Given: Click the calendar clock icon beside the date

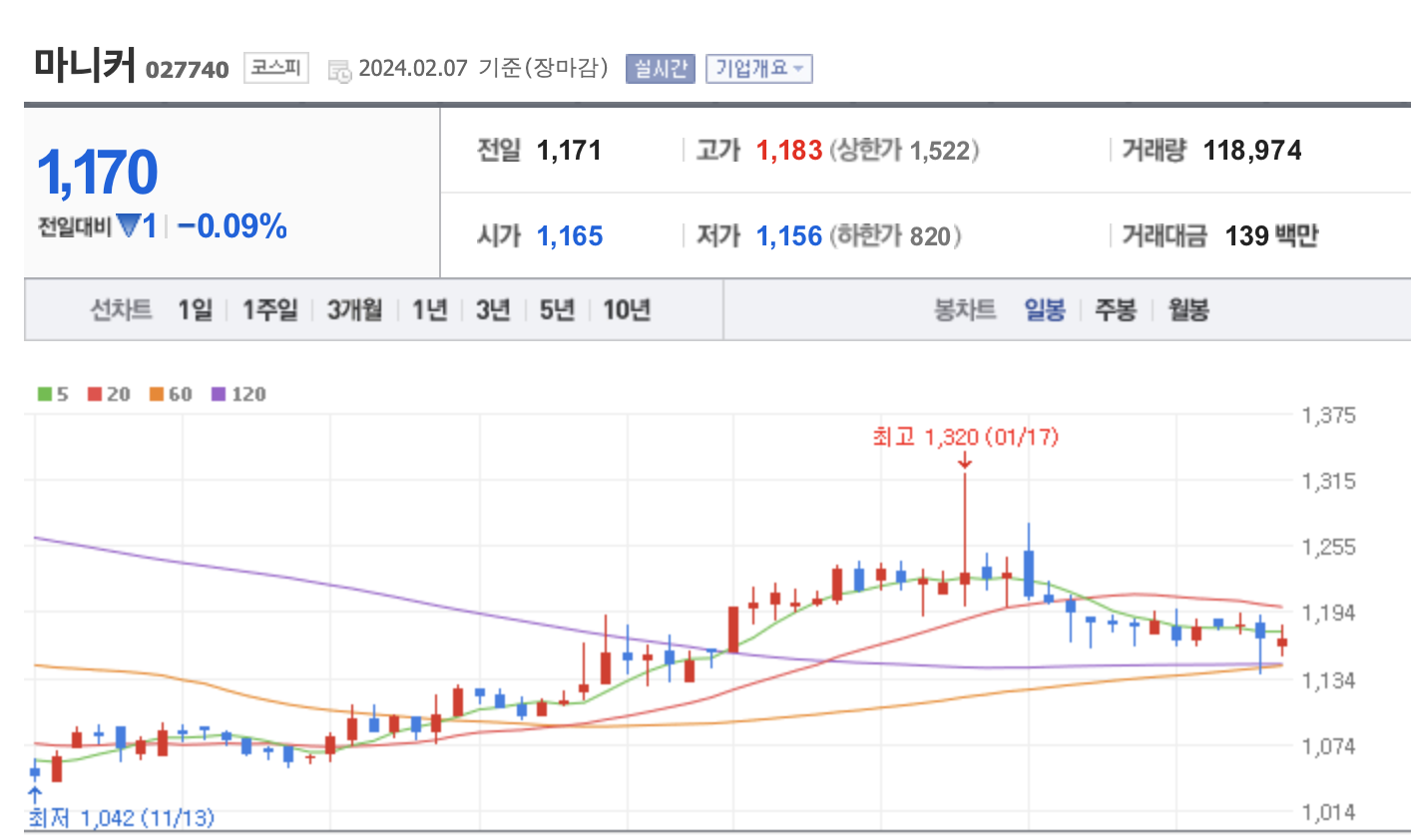Looking at the screenshot, I should pyautogui.click(x=339, y=71).
